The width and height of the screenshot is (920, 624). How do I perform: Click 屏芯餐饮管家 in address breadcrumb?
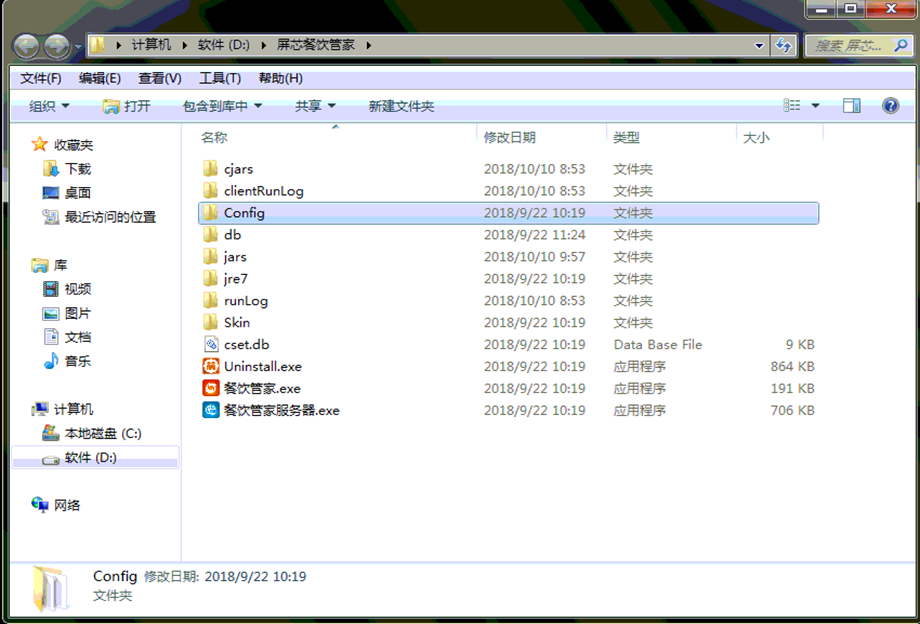pos(316,45)
